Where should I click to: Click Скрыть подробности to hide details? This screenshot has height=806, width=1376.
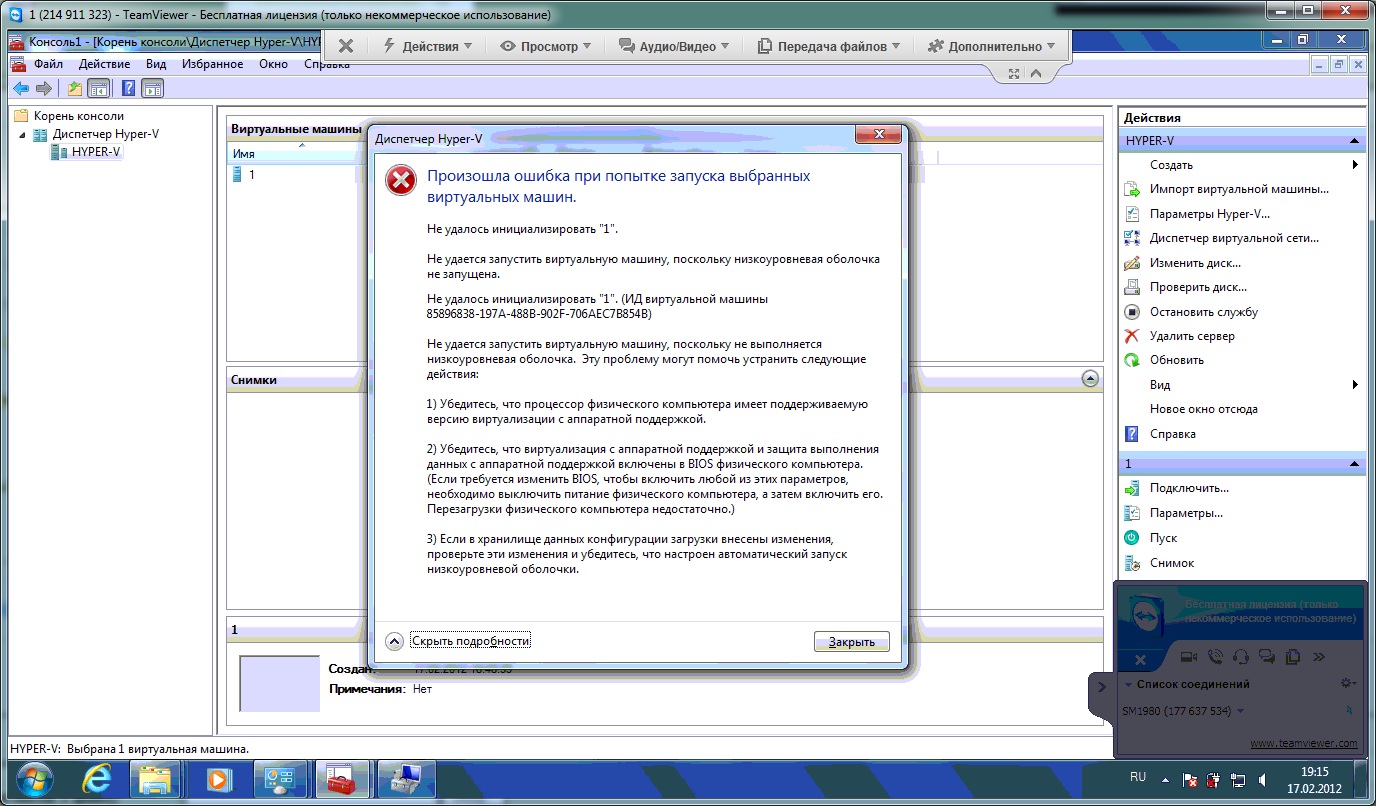coord(470,641)
